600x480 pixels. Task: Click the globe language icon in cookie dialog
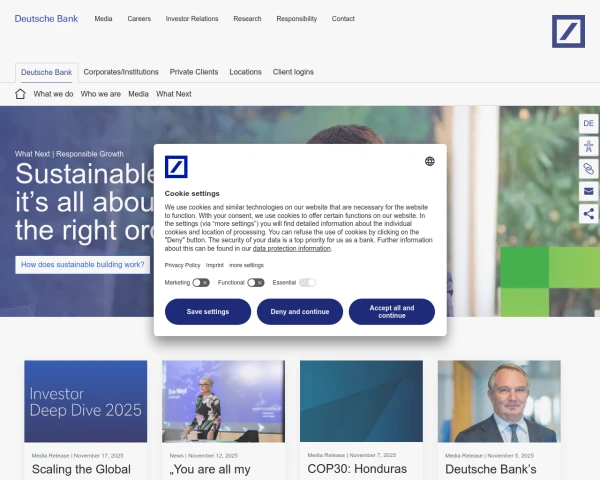[430, 160]
